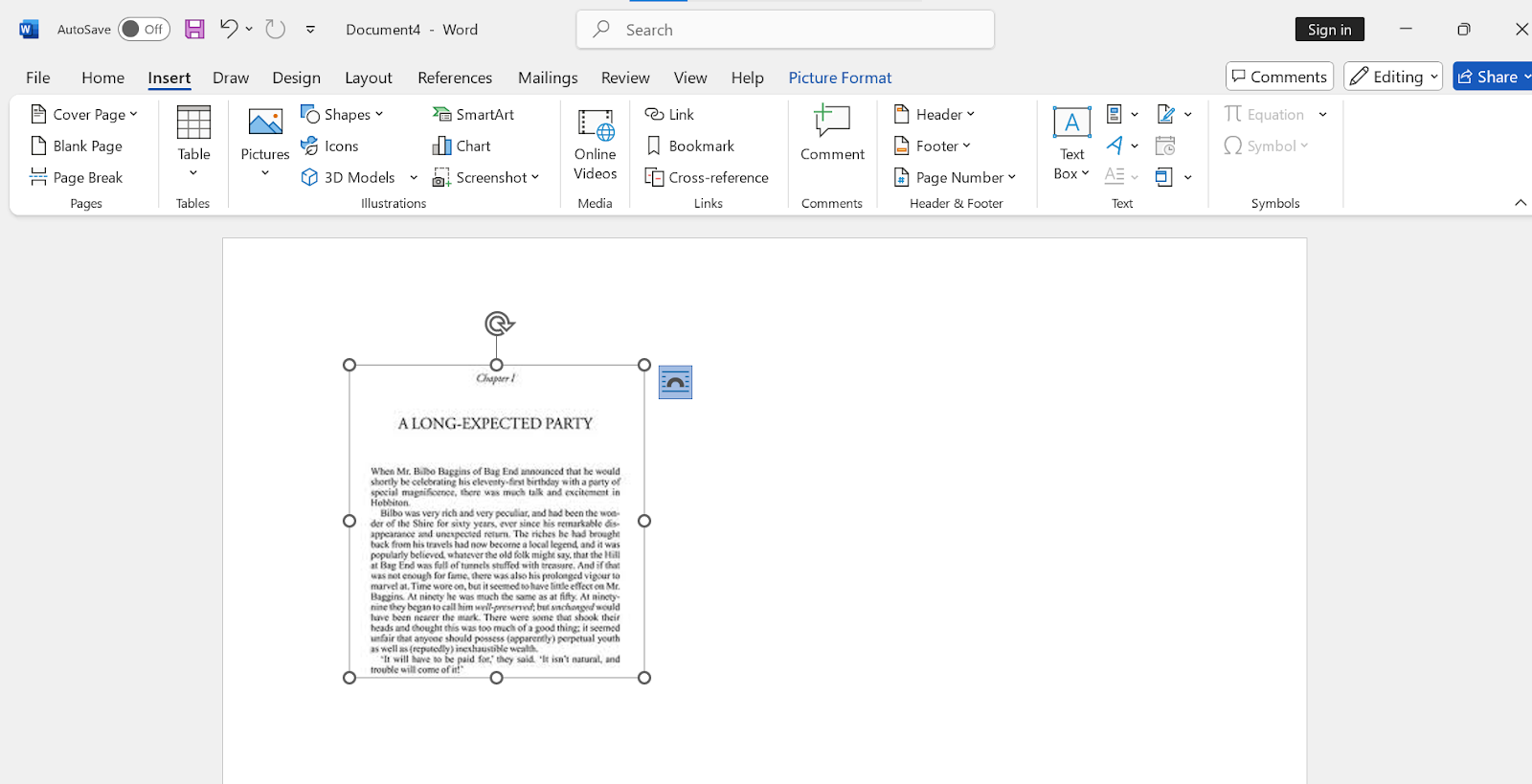
Task: Click the Quick Parts icon
Action: tap(1115, 114)
